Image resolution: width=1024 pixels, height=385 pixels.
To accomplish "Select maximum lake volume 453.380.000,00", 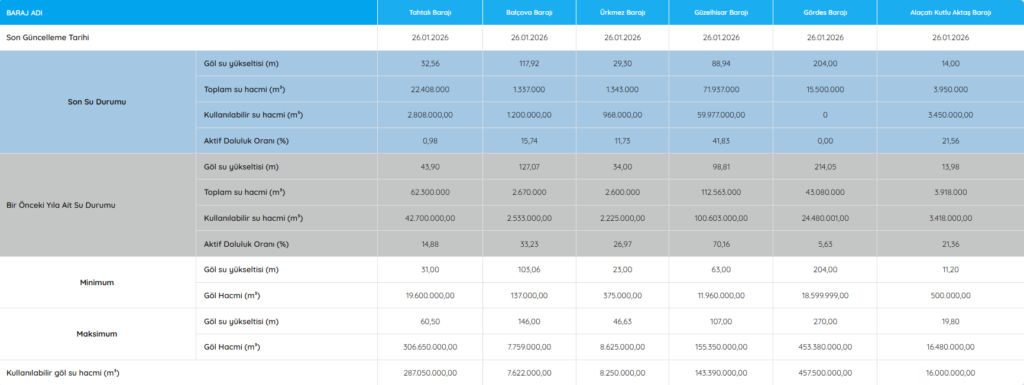I will 825,347.
